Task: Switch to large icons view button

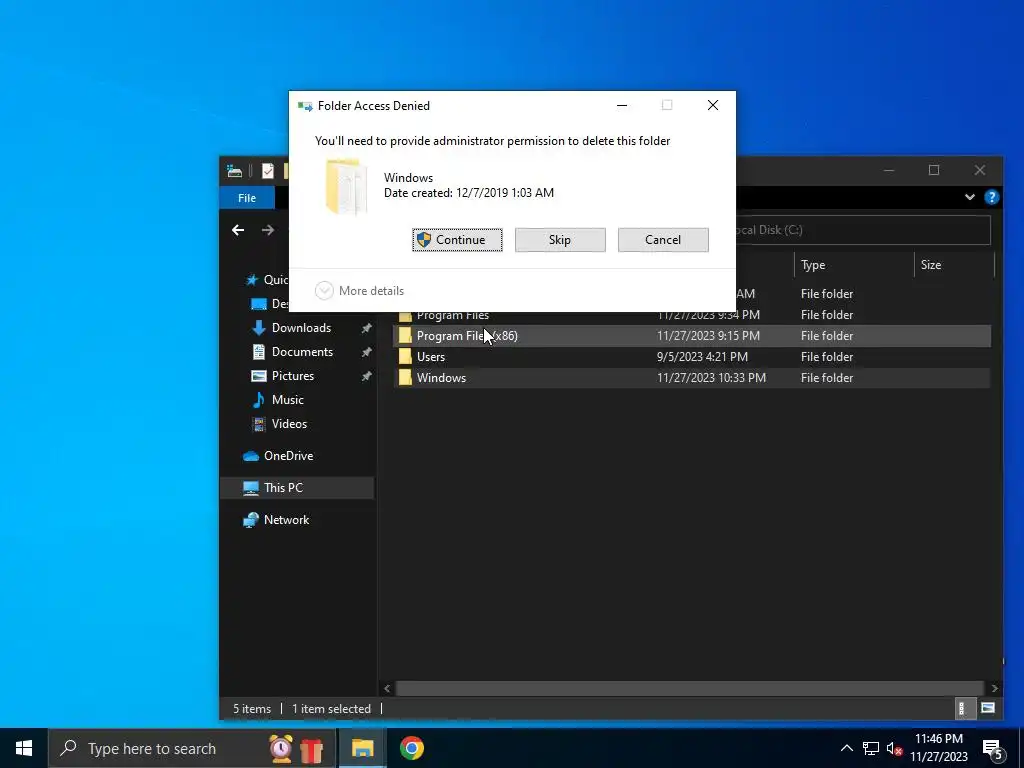Action: click(x=987, y=709)
